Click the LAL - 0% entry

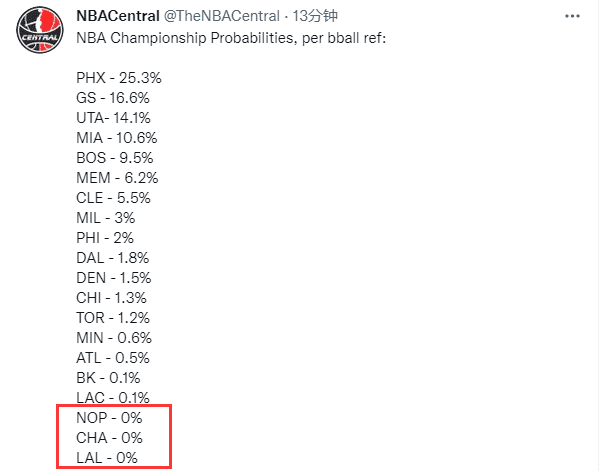click(107, 458)
